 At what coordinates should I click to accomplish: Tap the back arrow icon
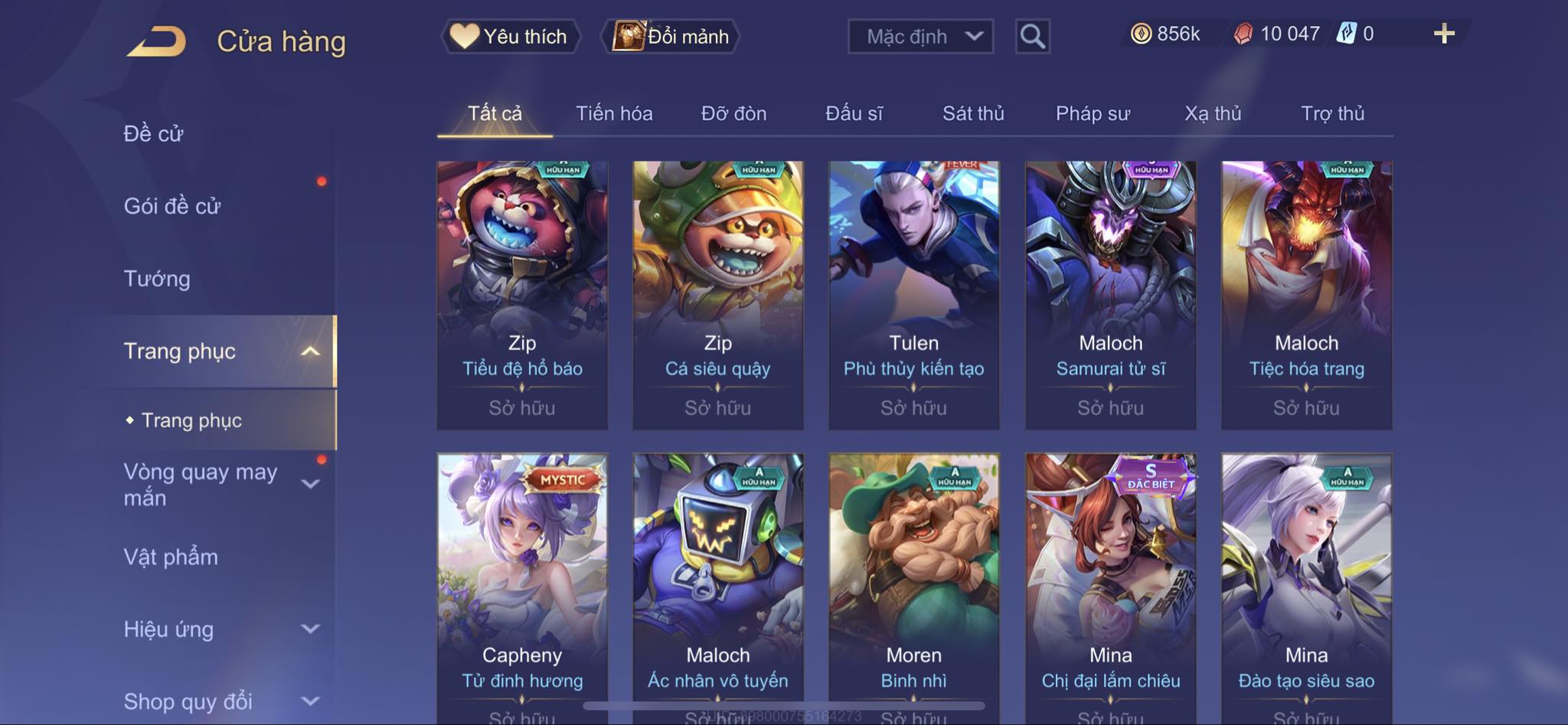tap(157, 41)
